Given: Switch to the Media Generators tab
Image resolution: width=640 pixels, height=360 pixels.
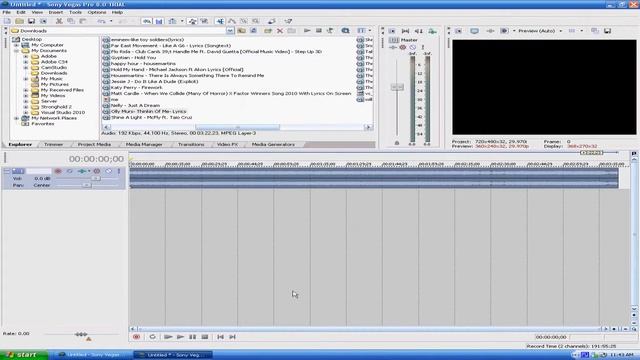Looking at the screenshot, I should 273,144.
